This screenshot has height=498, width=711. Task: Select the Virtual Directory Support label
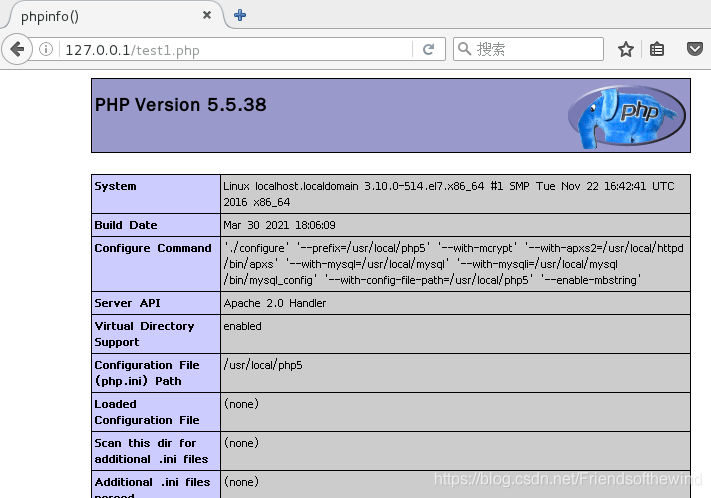(x=144, y=334)
